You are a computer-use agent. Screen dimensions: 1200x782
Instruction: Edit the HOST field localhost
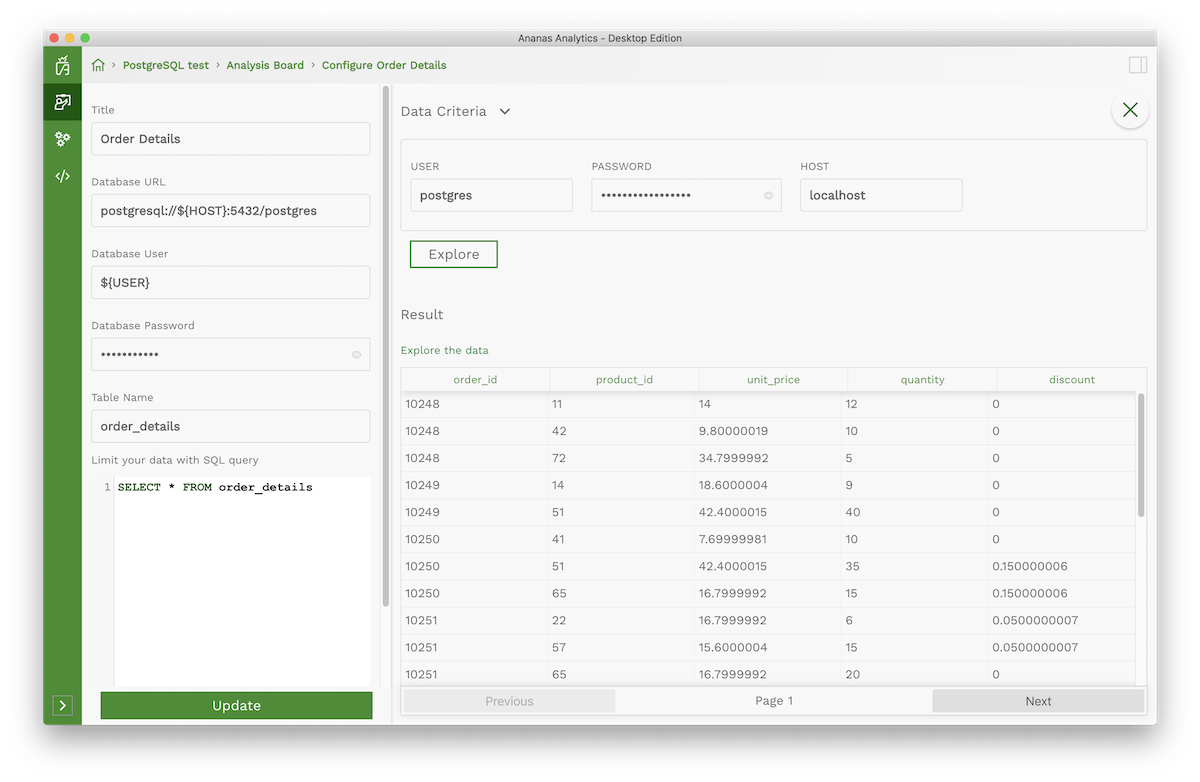[x=881, y=195]
